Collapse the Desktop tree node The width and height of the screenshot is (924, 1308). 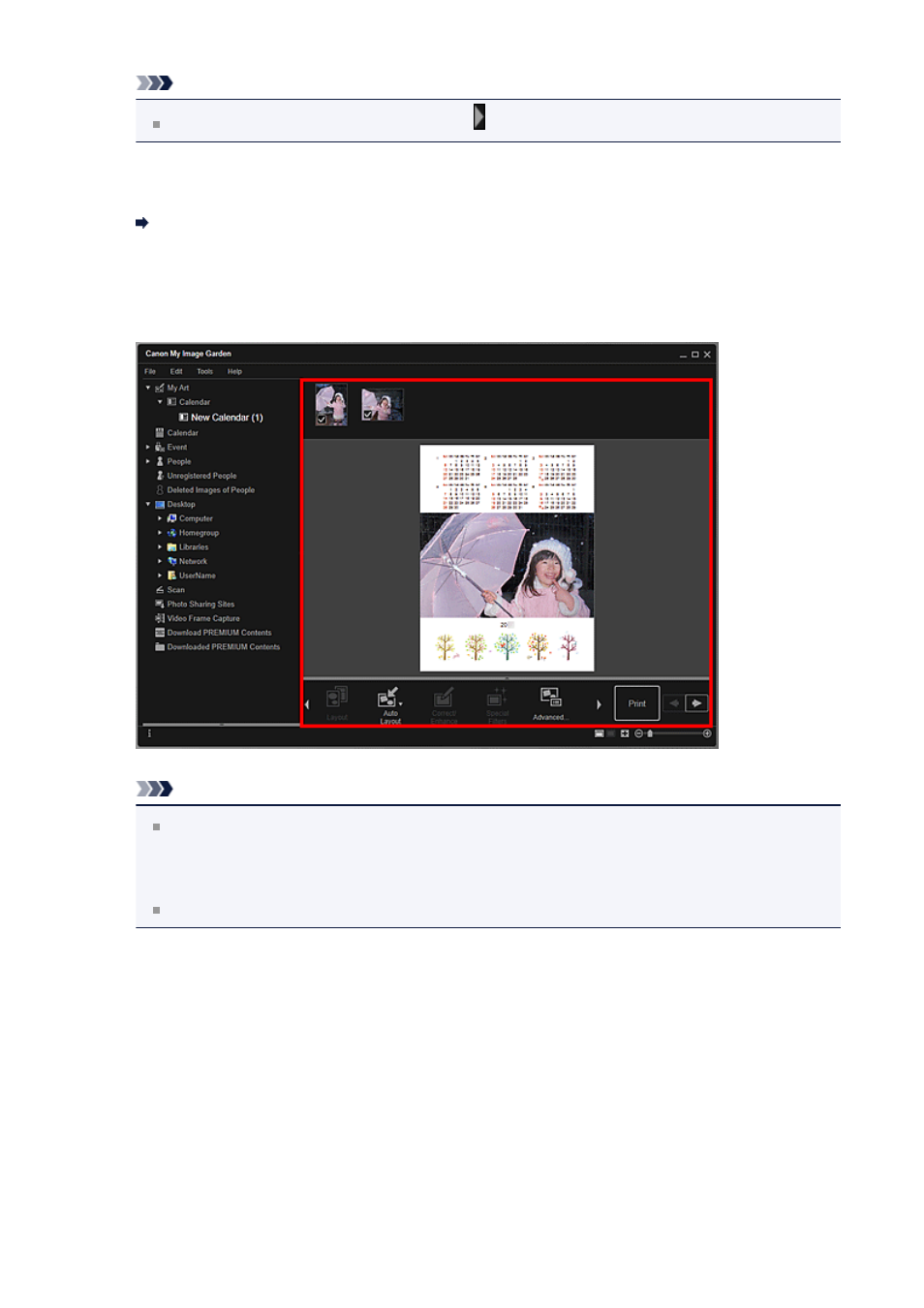point(148,505)
